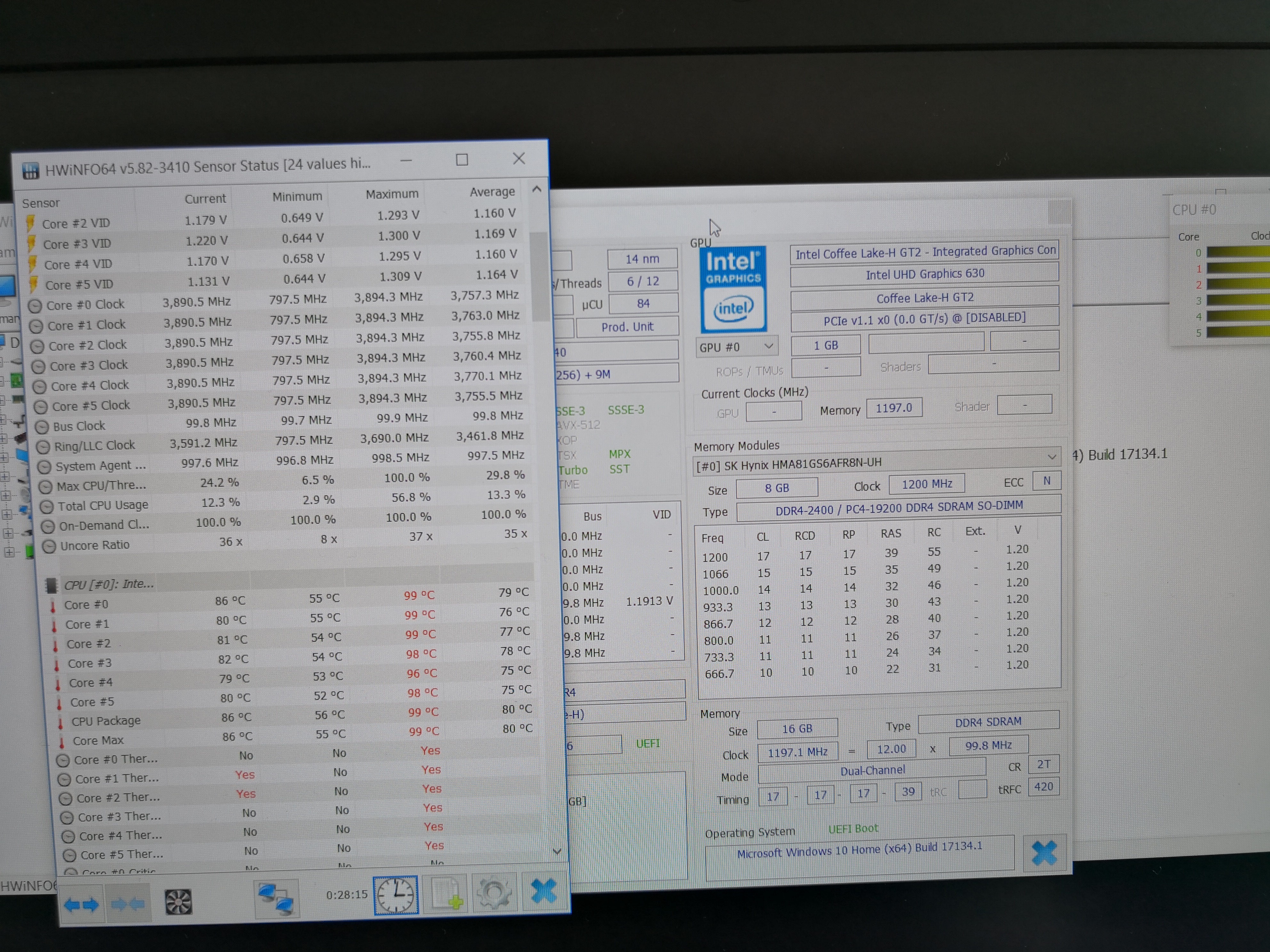Screen dimensions: 1270x952
Task: Click the collapse columns inward arrows icon
Action: (127, 904)
